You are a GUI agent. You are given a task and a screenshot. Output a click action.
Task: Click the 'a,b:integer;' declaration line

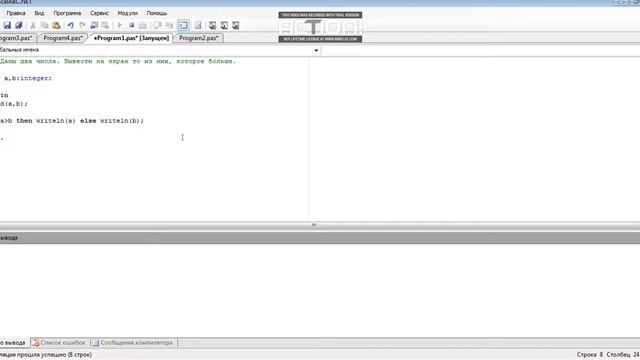(28, 78)
